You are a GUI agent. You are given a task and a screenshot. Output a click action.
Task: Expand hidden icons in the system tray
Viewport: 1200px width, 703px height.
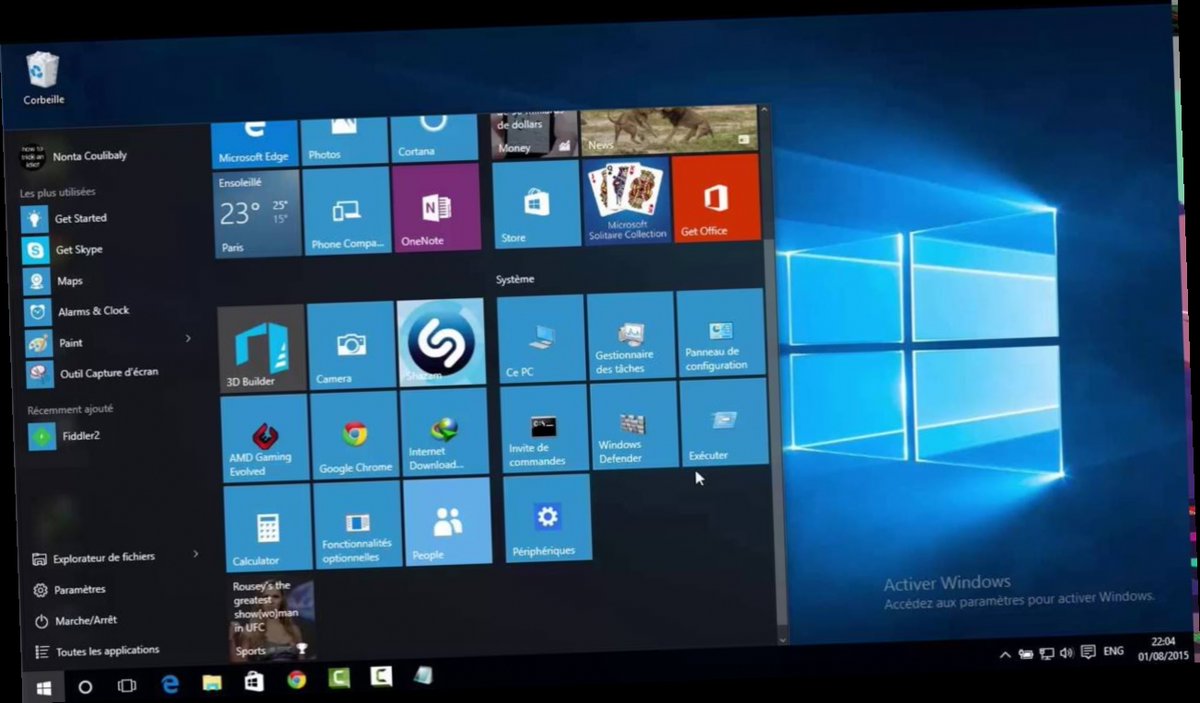(1004, 652)
